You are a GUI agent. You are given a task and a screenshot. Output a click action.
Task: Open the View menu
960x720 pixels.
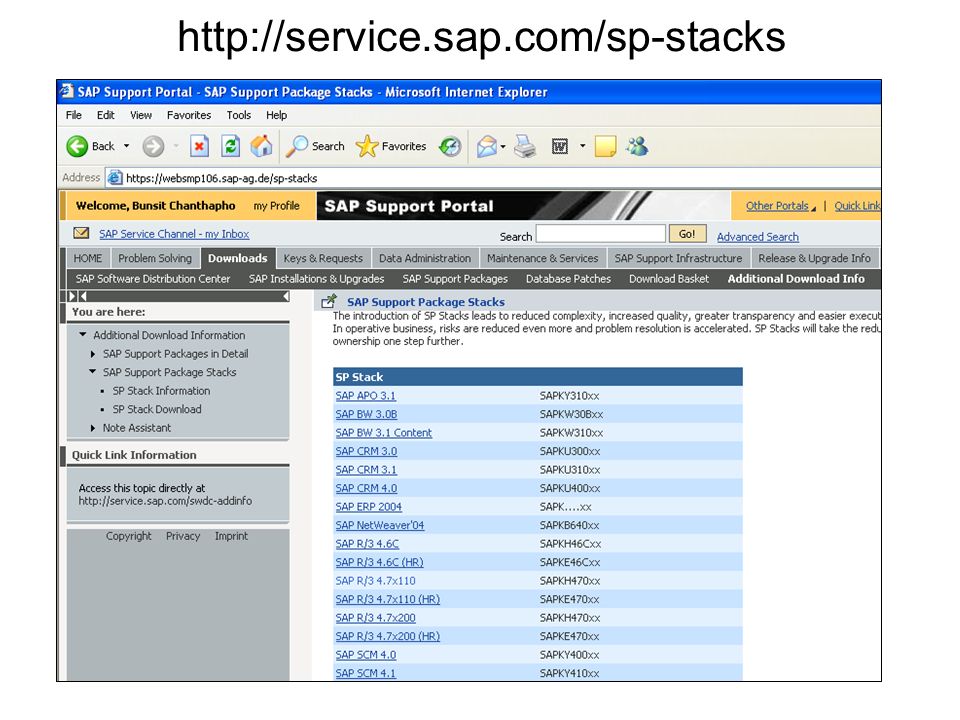141,115
